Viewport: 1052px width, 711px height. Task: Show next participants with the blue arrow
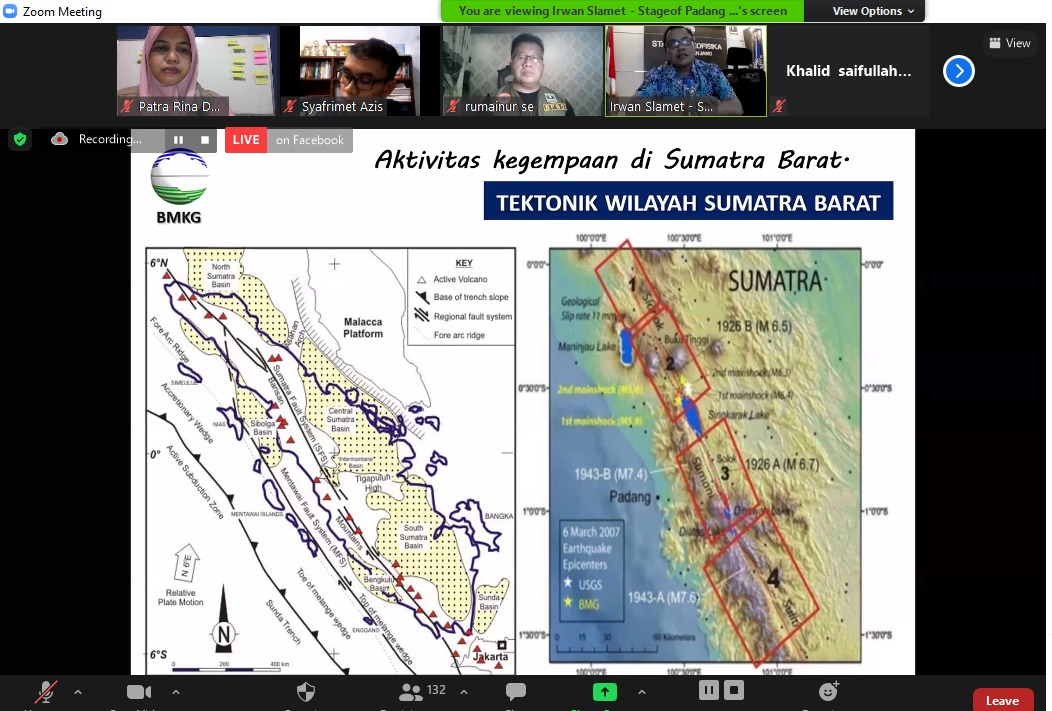click(959, 71)
